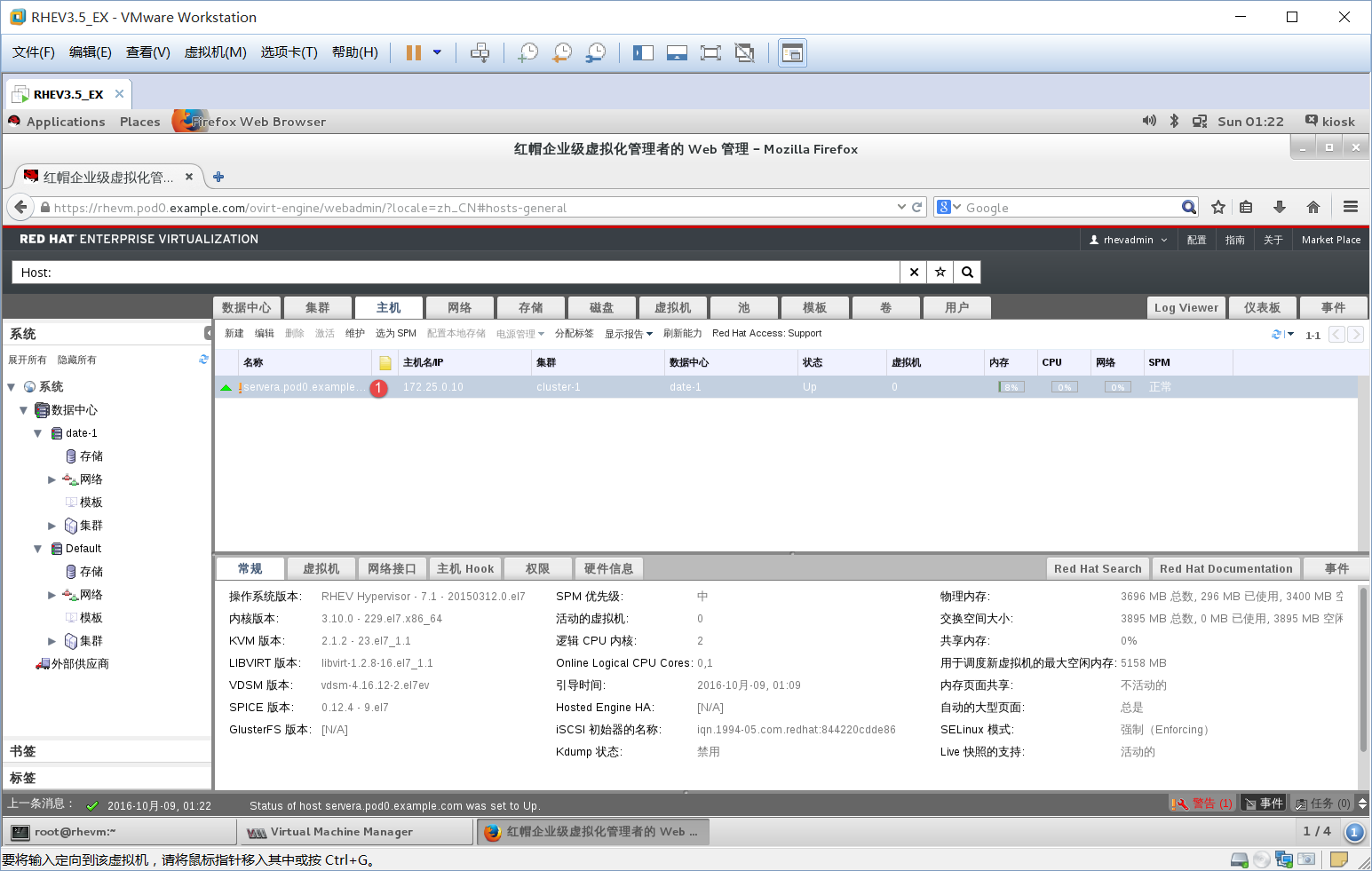The height and width of the screenshot is (871, 1372).
Task: Switch to the 存储 main tab
Action: pos(530,307)
